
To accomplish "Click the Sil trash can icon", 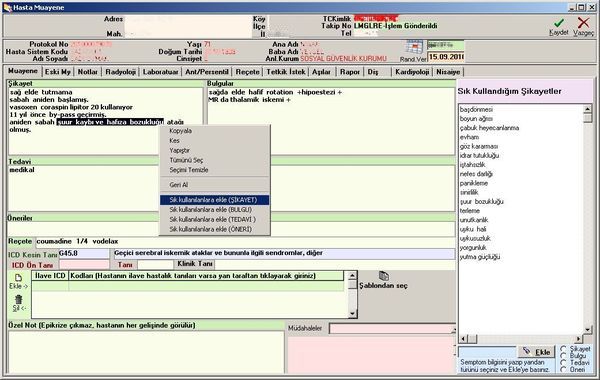I will click(x=18, y=299).
